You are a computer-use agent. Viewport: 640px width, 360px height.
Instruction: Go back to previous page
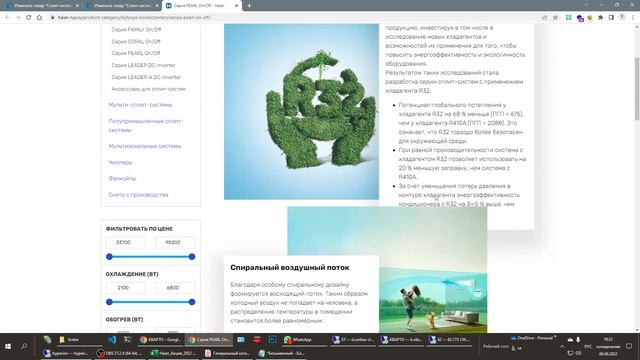pyautogui.click(x=7, y=18)
